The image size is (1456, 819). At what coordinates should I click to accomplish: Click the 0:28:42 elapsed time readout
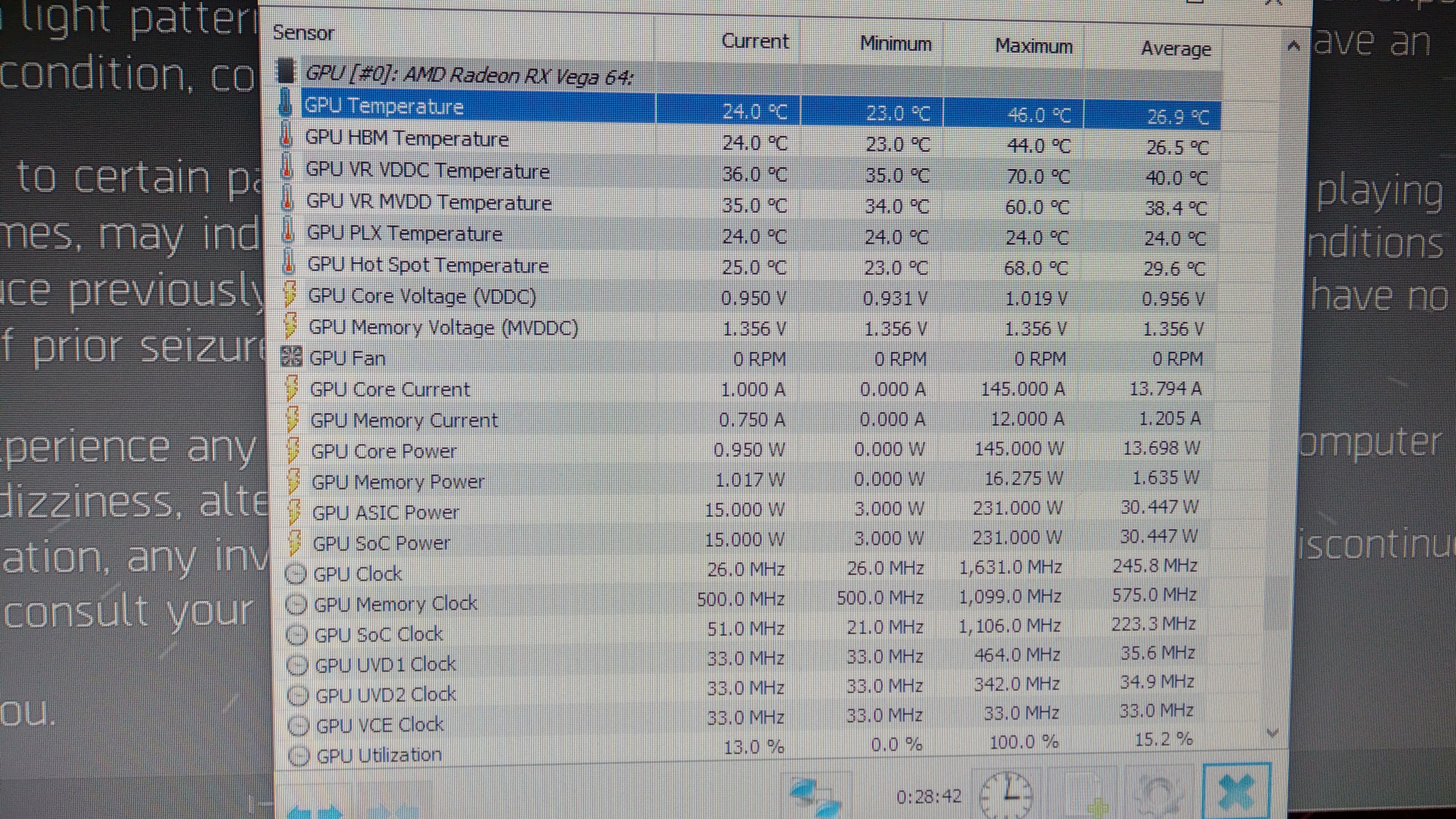929,796
